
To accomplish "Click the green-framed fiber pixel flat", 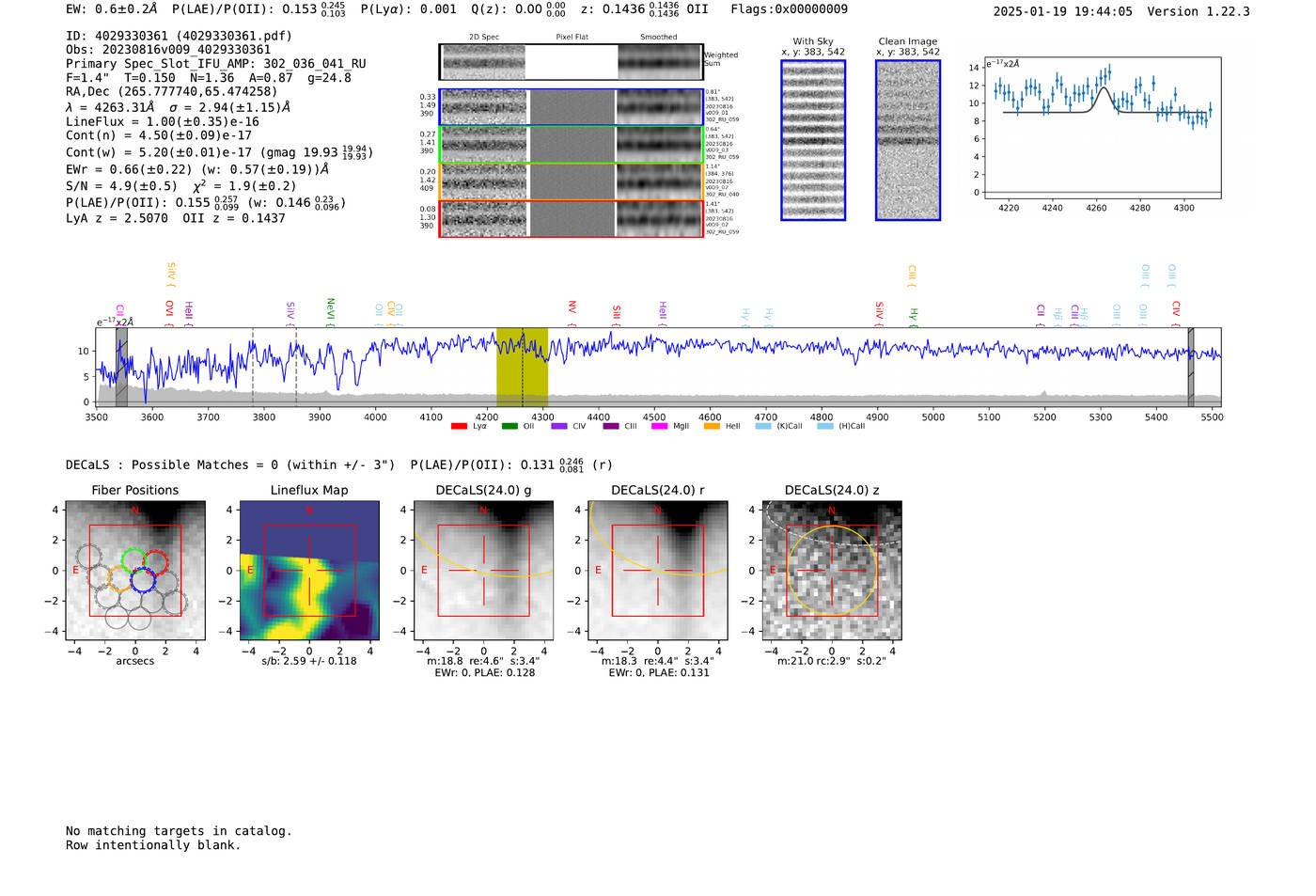I will click(572, 145).
